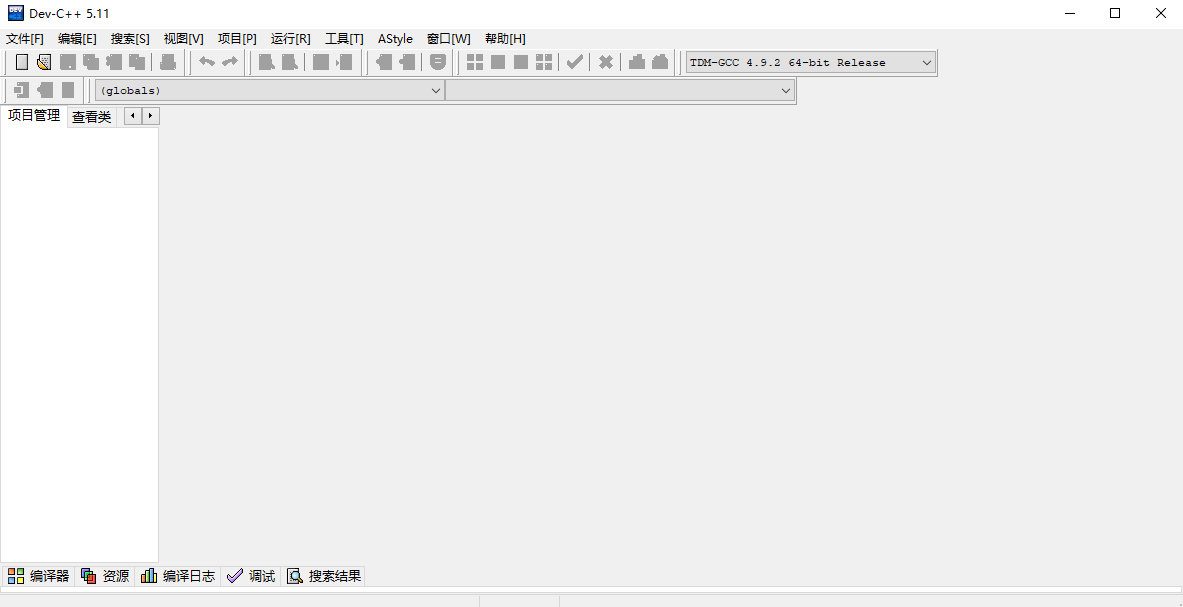Image resolution: width=1183 pixels, height=607 pixels.
Task: Click the Insert snippet icon in second toolbar row
Action: pos(22,90)
